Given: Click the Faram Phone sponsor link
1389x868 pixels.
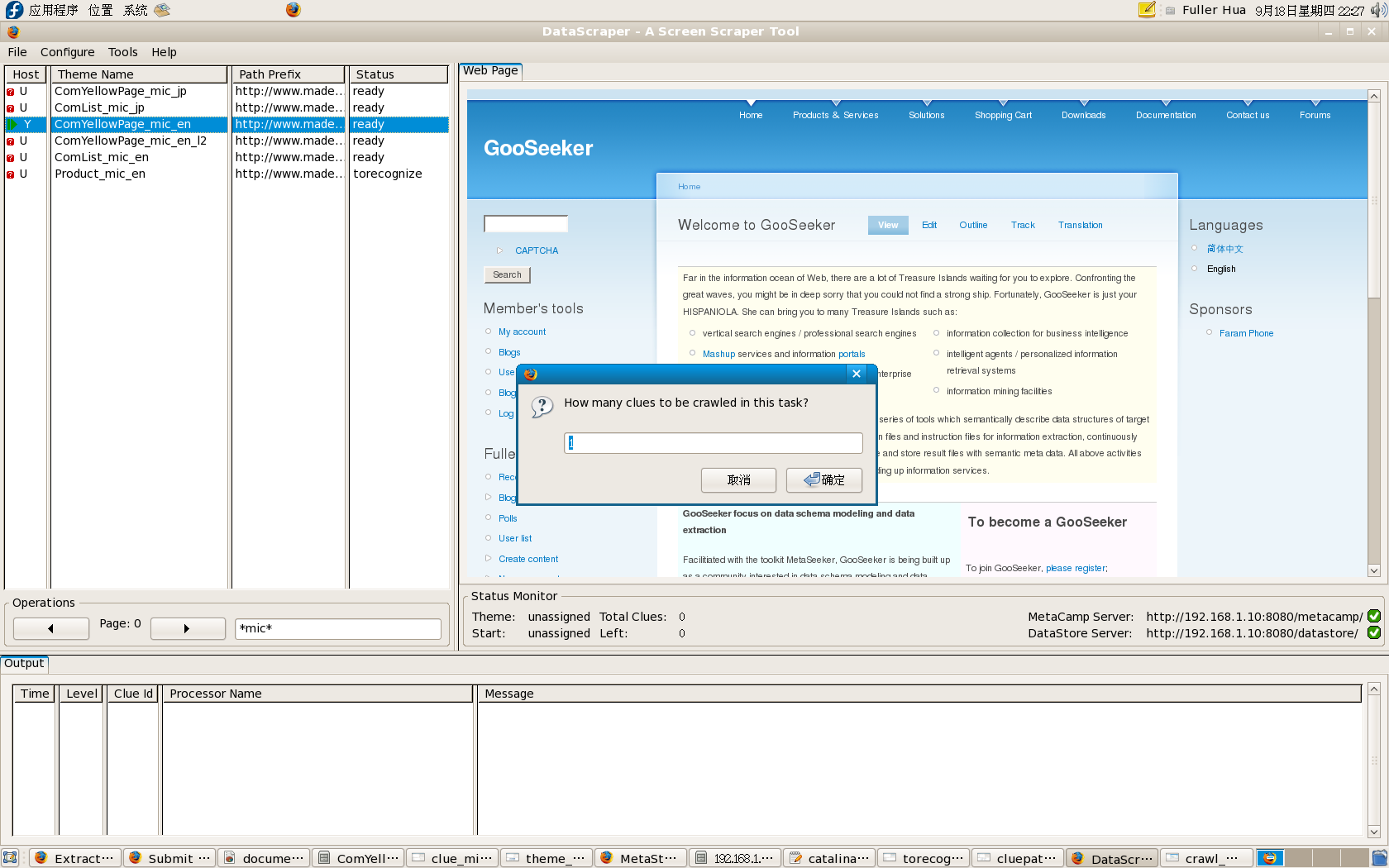Looking at the screenshot, I should (1246, 334).
